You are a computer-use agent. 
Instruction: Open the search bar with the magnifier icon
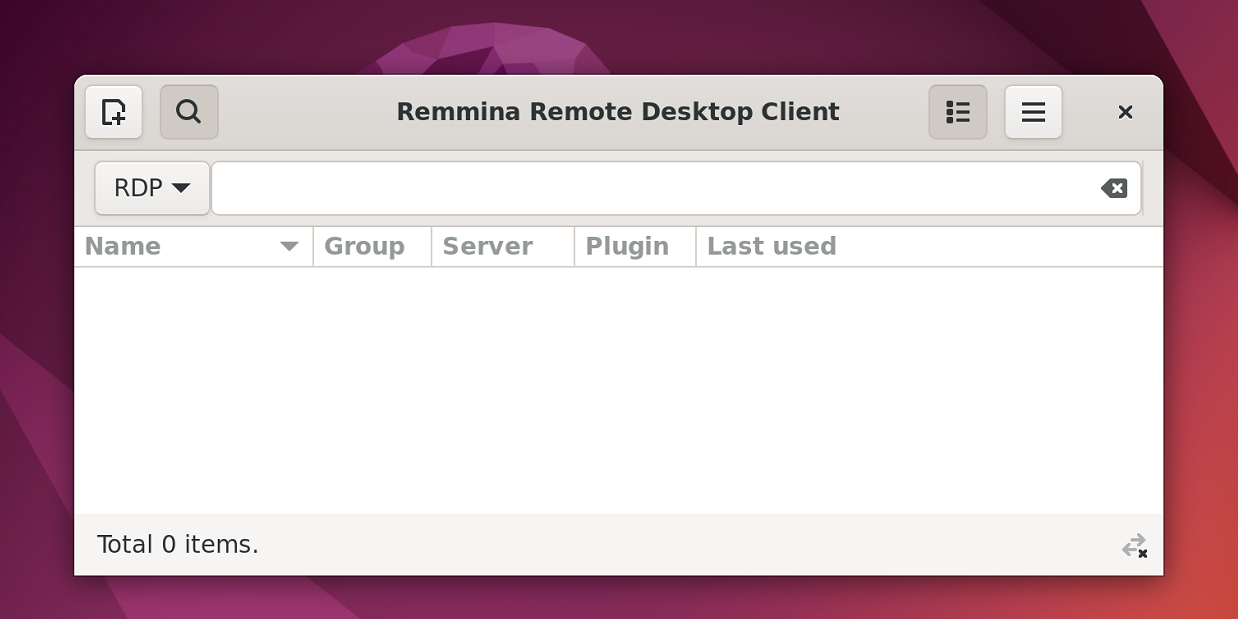click(189, 112)
